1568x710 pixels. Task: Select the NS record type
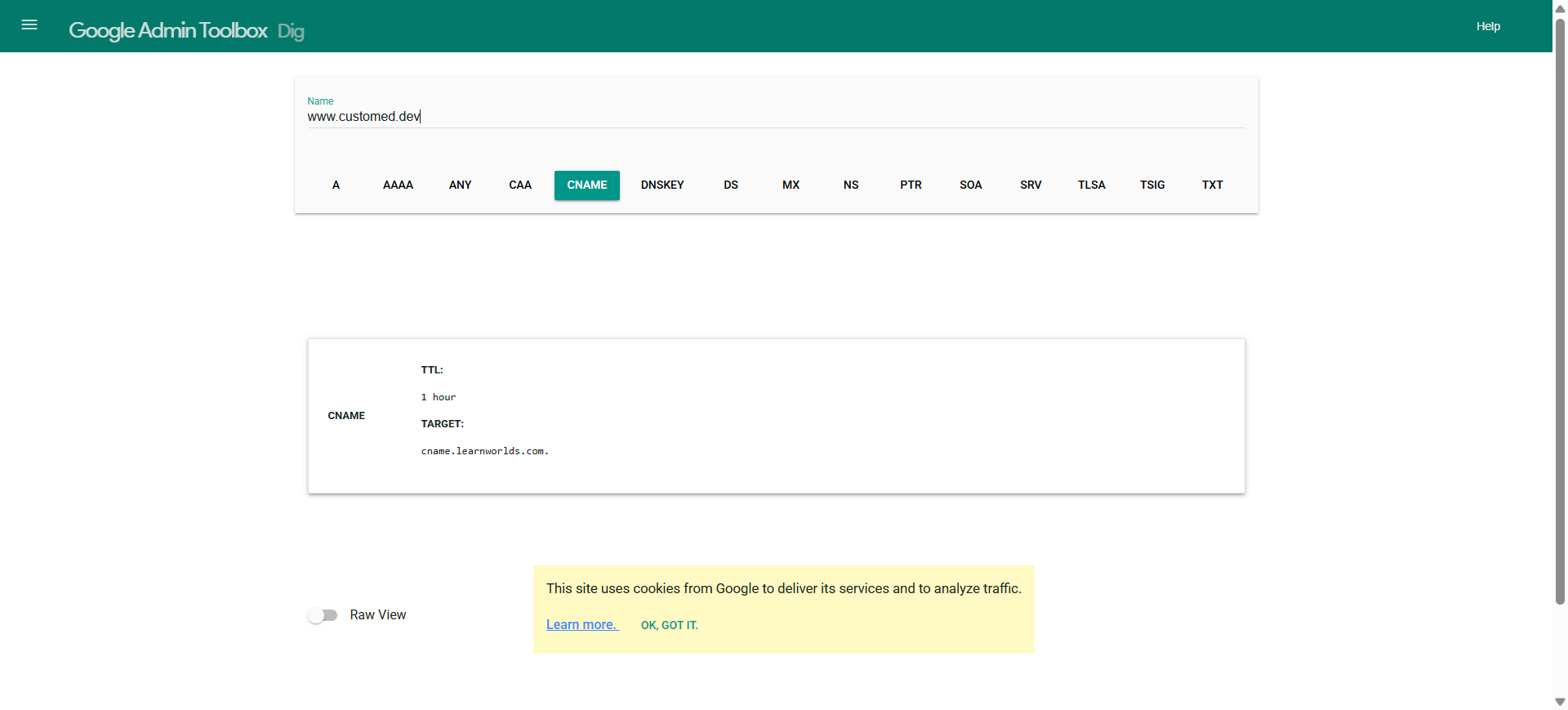(851, 185)
